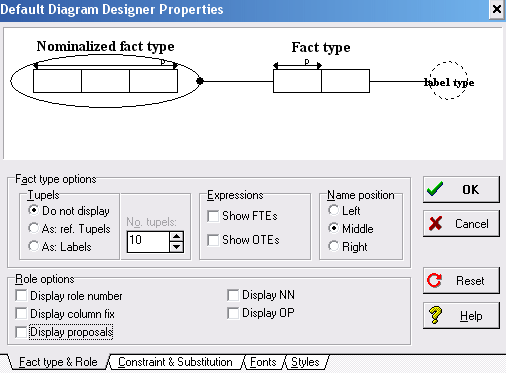Click the red circular arrow Reset icon
The image size is (506, 373).
coord(435,280)
